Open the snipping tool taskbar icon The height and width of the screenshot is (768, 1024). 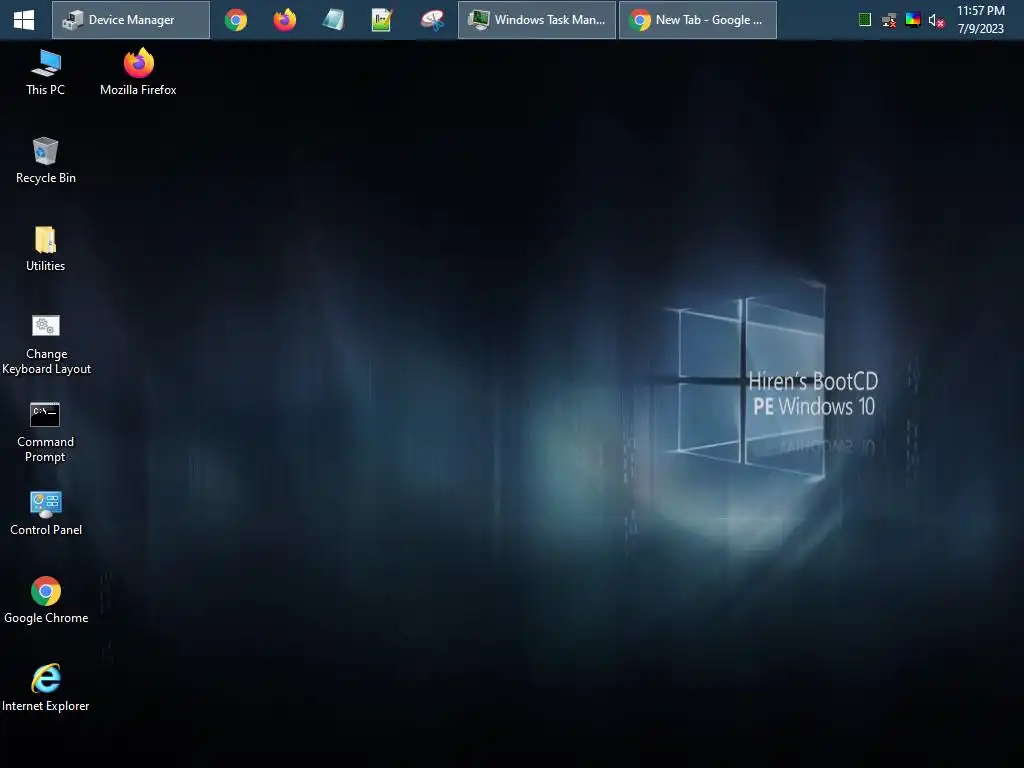point(432,20)
